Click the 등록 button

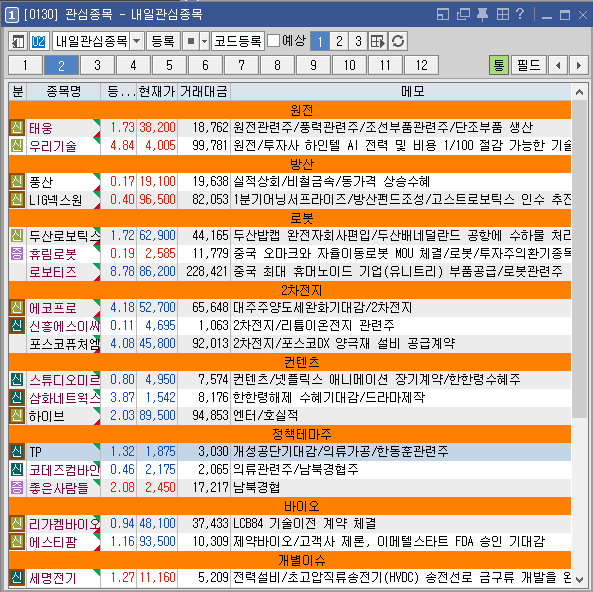(163, 41)
